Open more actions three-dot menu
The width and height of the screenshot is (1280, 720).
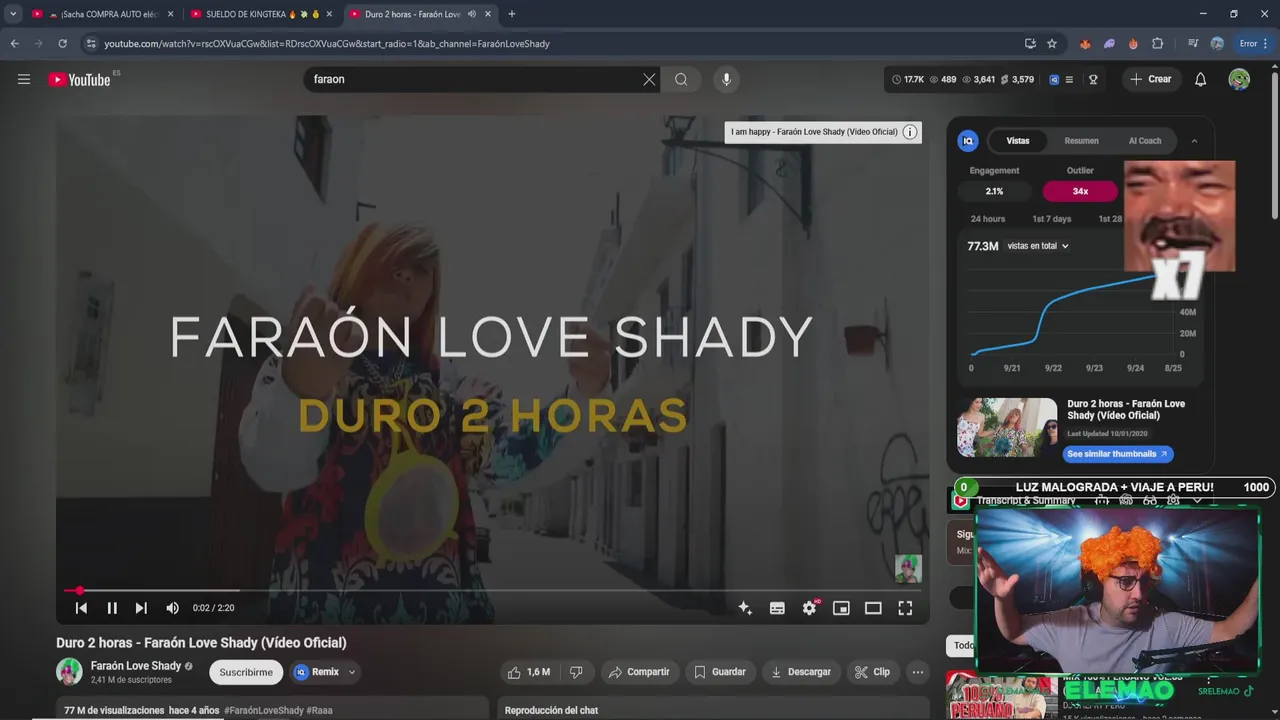(x=917, y=672)
